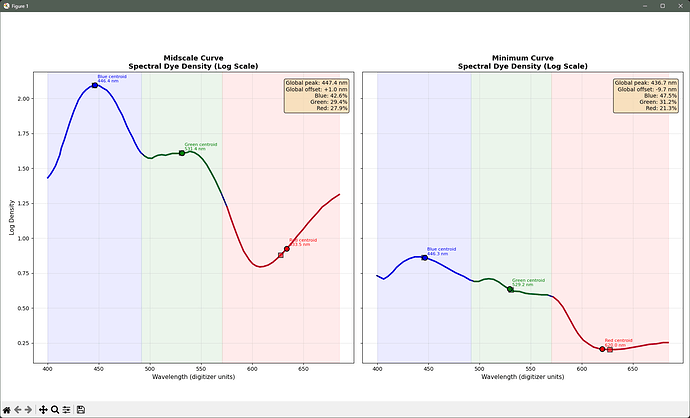Click the Minimum plot's "Wavelength (digitizer units)" label

pyautogui.click(x=523, y=377)
